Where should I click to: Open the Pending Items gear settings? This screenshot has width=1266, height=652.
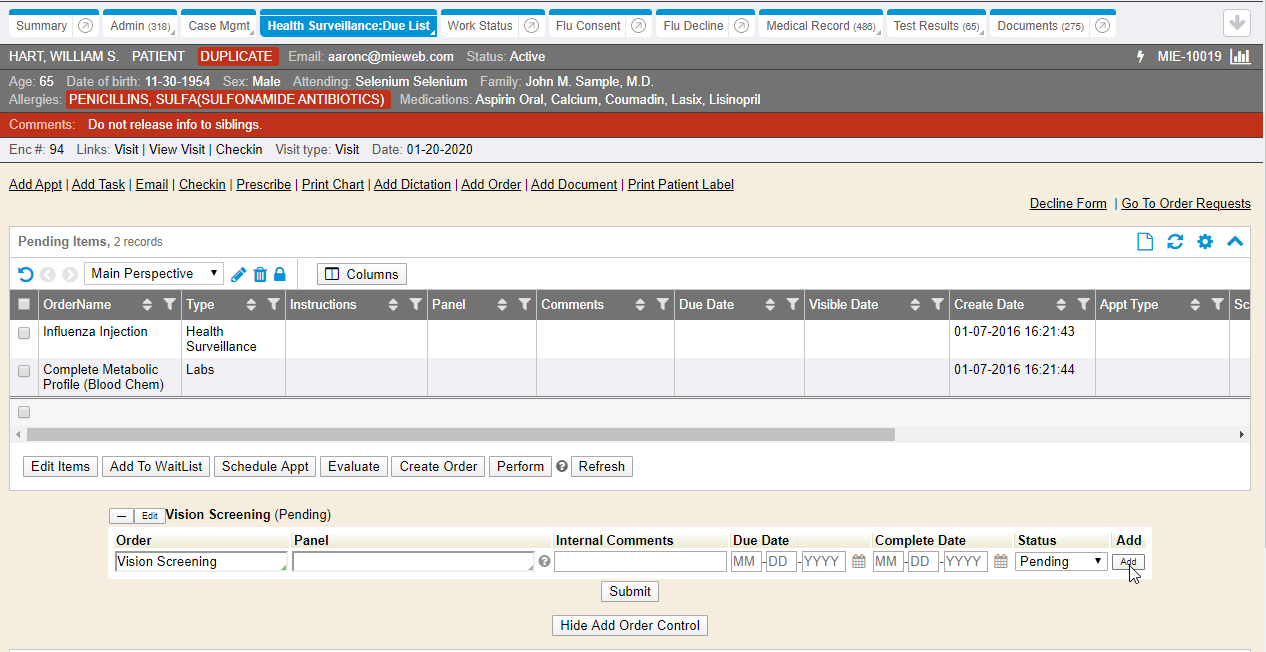click(x=1205, y=242)
